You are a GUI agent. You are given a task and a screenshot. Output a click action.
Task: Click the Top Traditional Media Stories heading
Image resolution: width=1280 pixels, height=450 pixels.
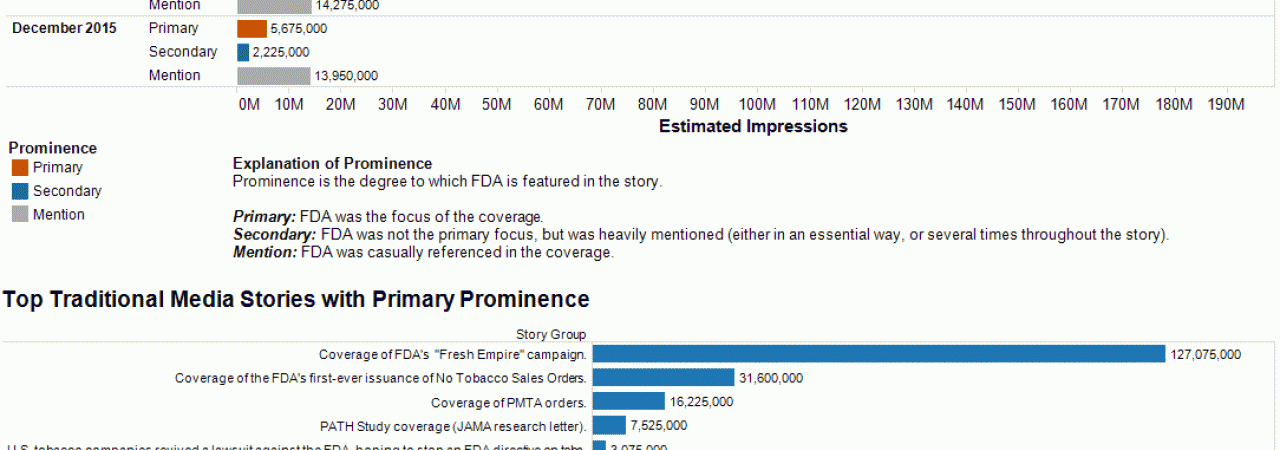coord(297,299)
